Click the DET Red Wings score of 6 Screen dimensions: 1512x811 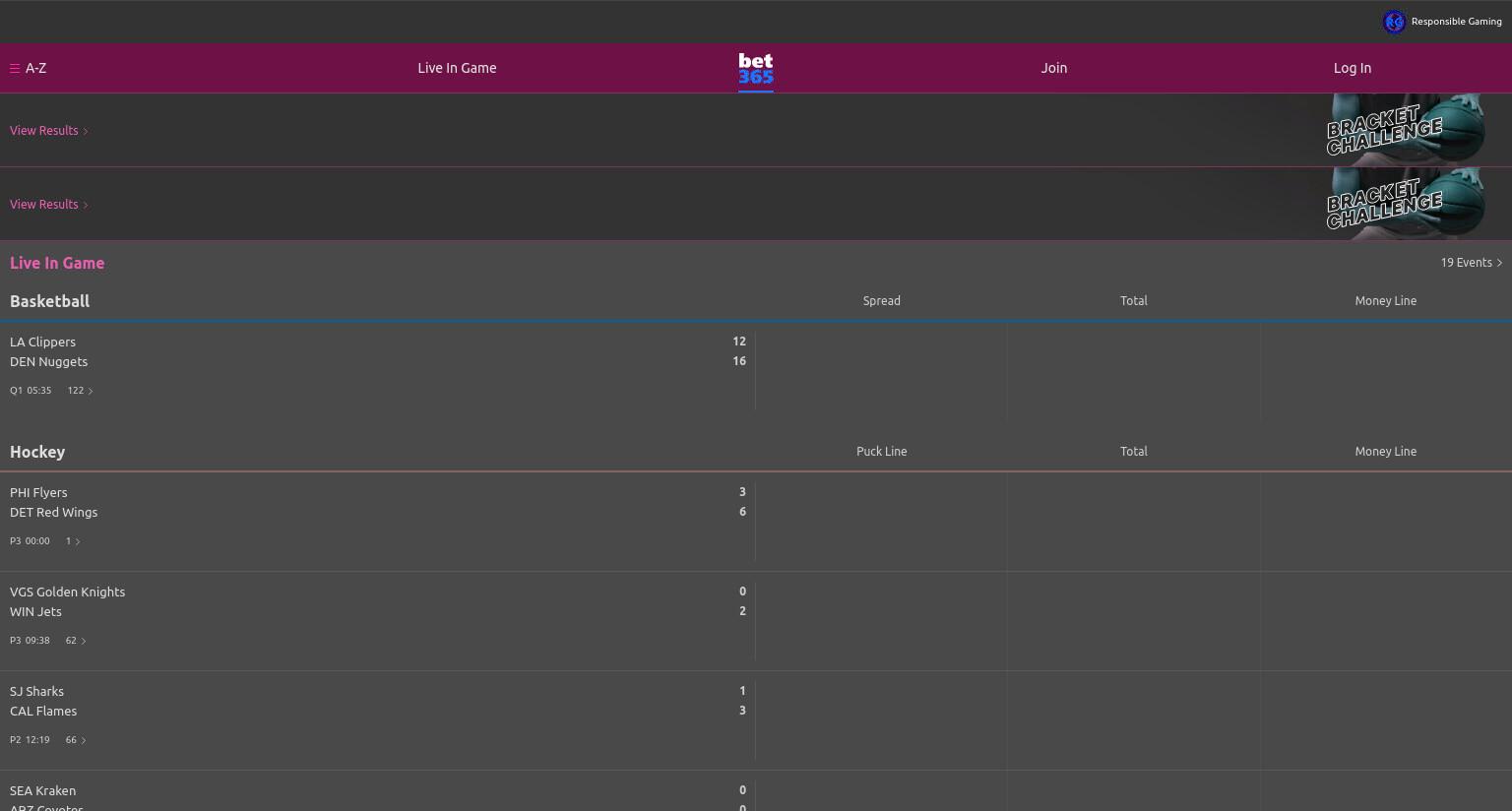pyautogui.click(x=742, y=512)
